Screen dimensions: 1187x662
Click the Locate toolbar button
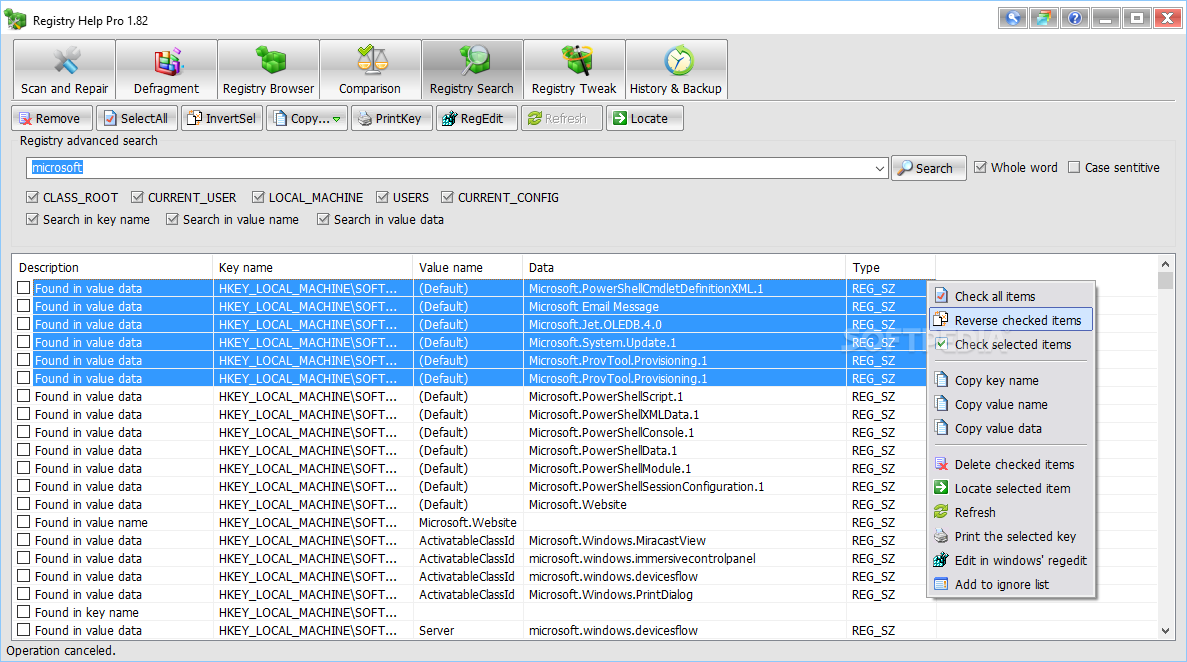644,118
